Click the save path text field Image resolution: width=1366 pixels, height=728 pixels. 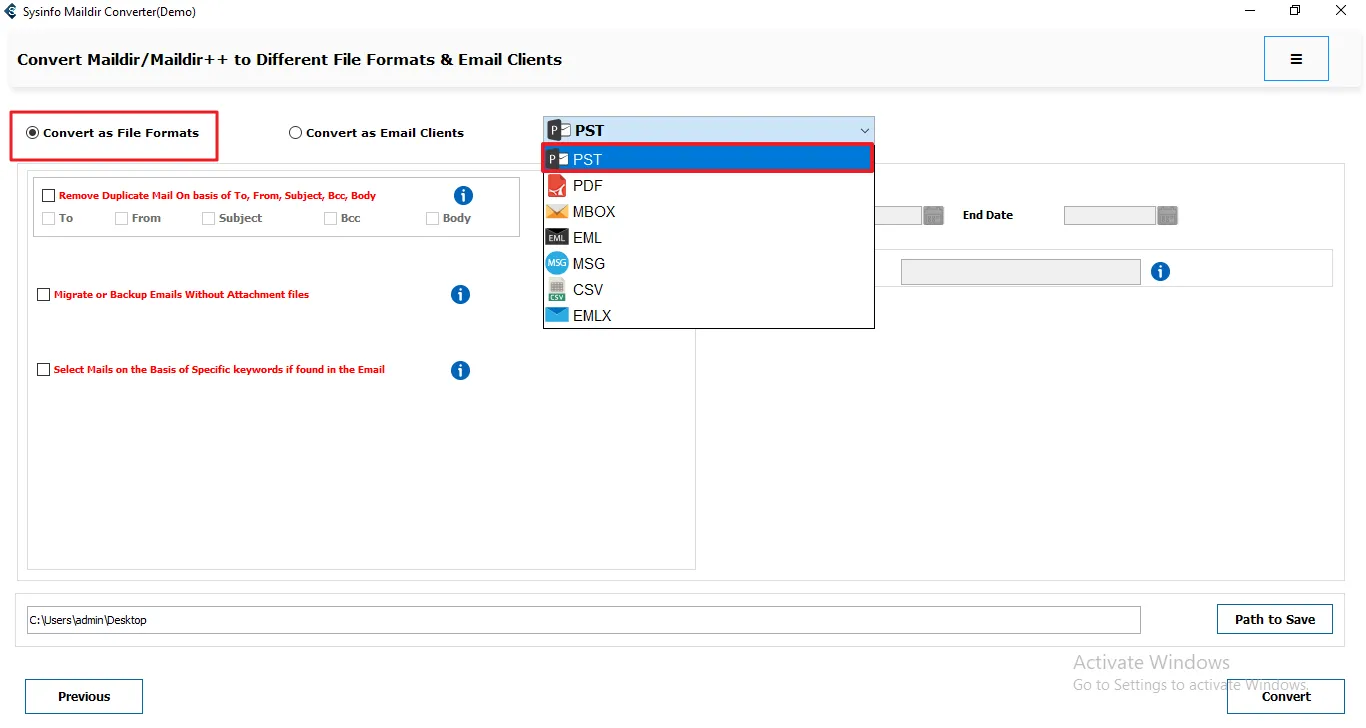[583, 620]
